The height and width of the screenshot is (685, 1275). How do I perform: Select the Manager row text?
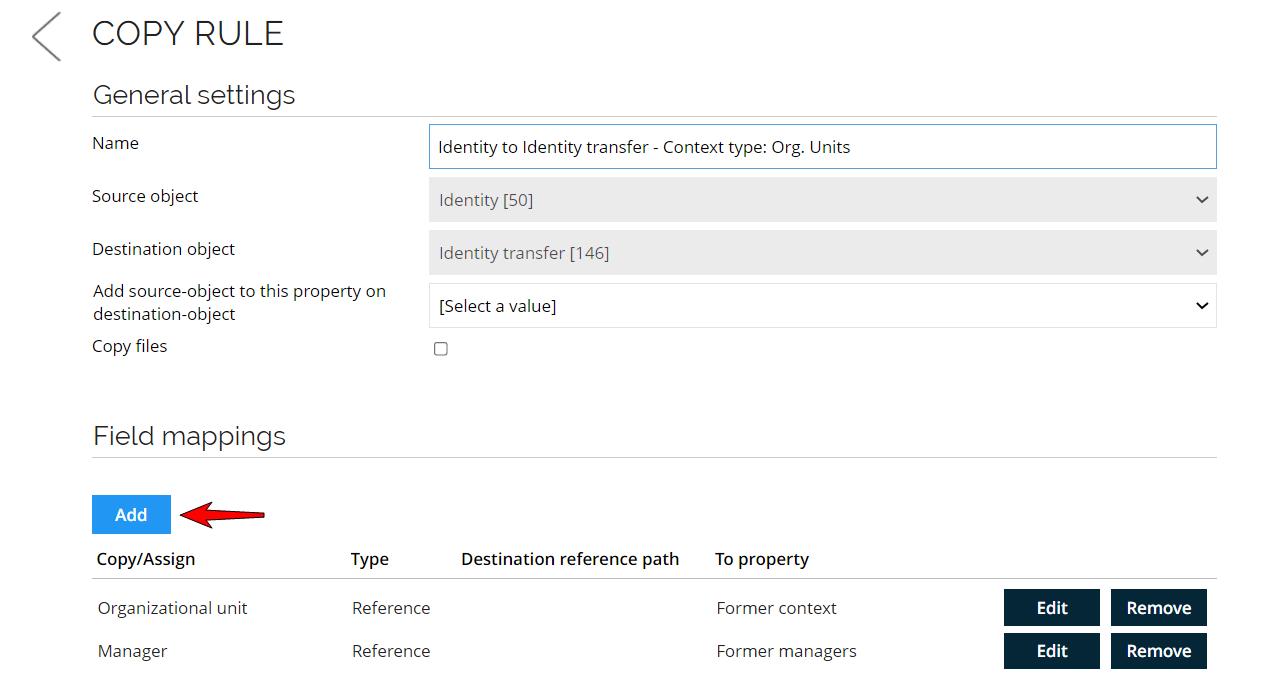(132, 651)
